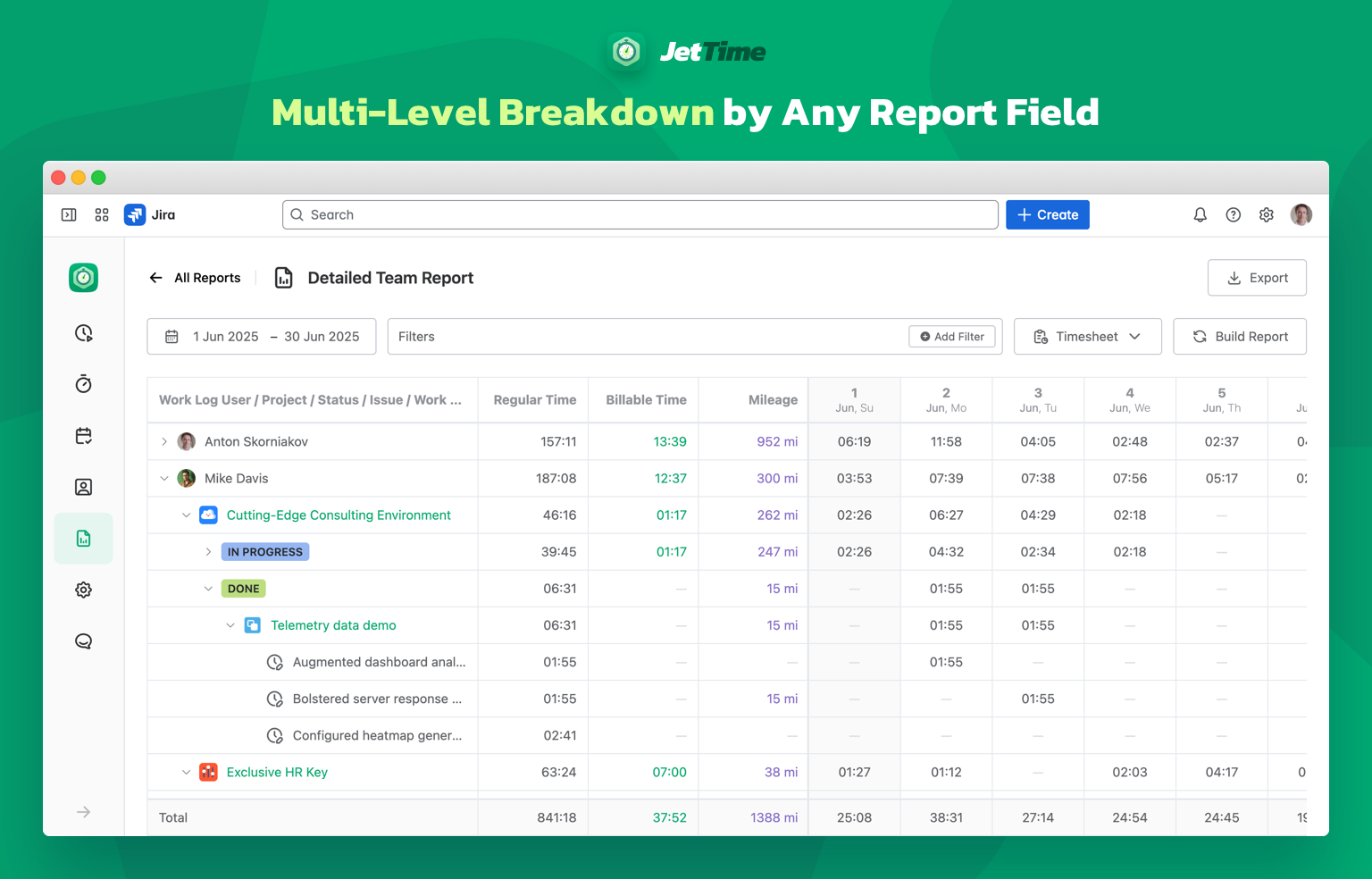
Task: Open the notifications bell
Action: coord(1200,214)
